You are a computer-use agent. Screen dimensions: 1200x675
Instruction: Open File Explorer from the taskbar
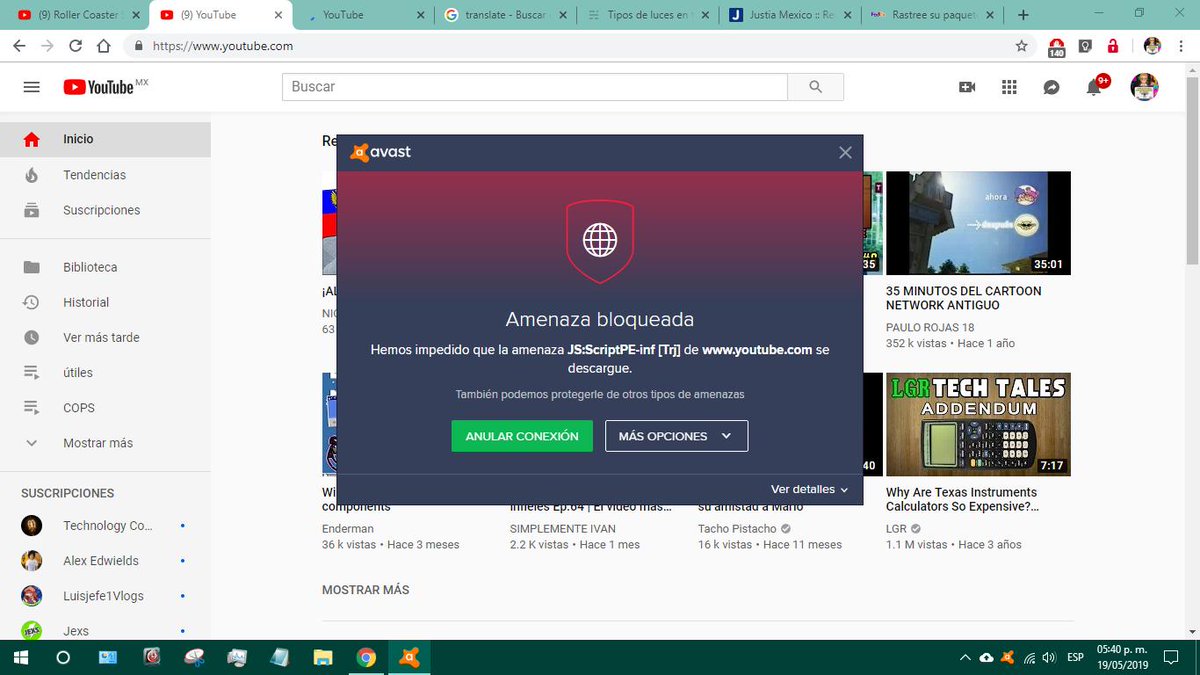click(x=323, y=657)
